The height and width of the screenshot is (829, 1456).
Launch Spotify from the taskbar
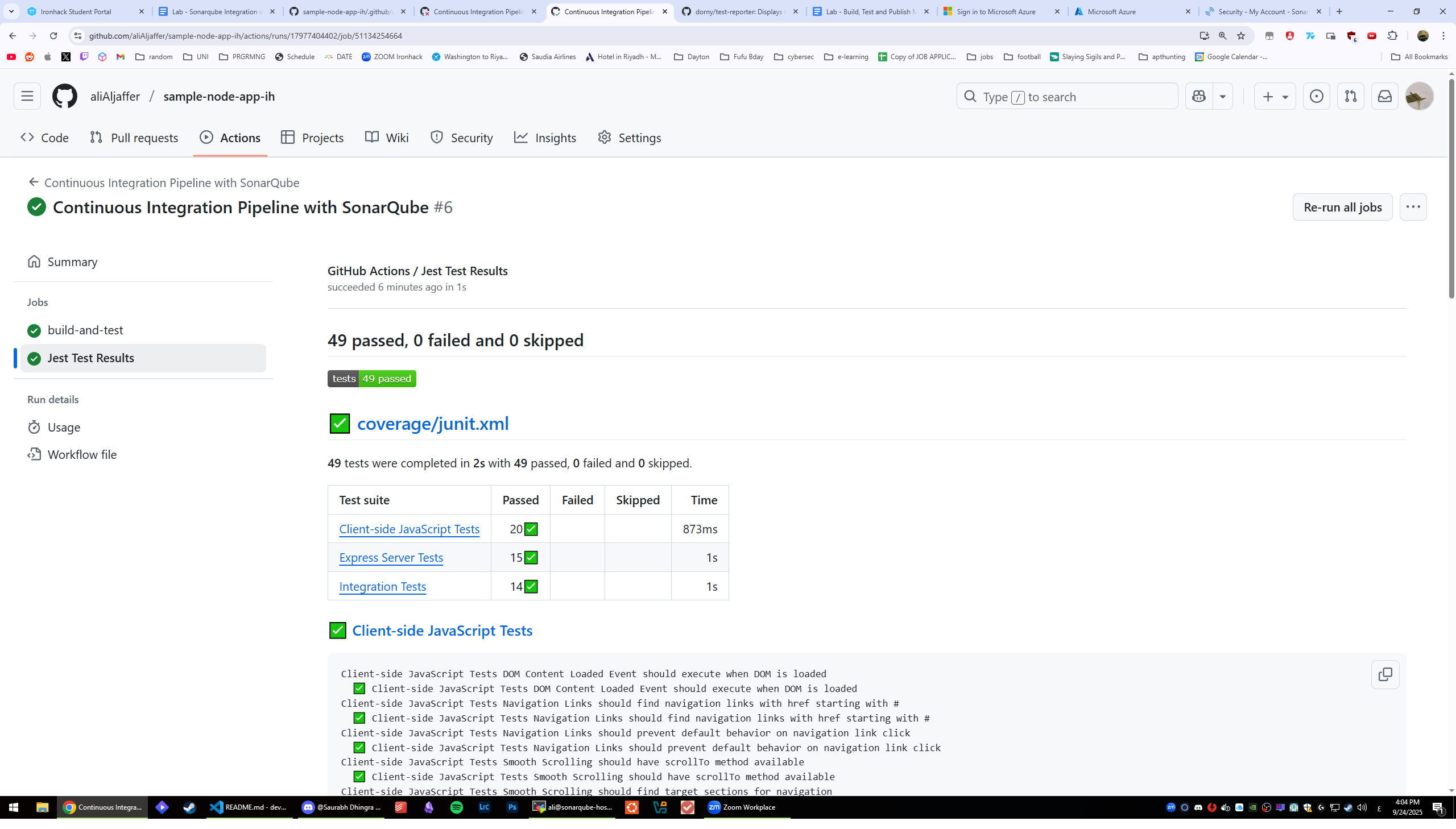(457, 807)
